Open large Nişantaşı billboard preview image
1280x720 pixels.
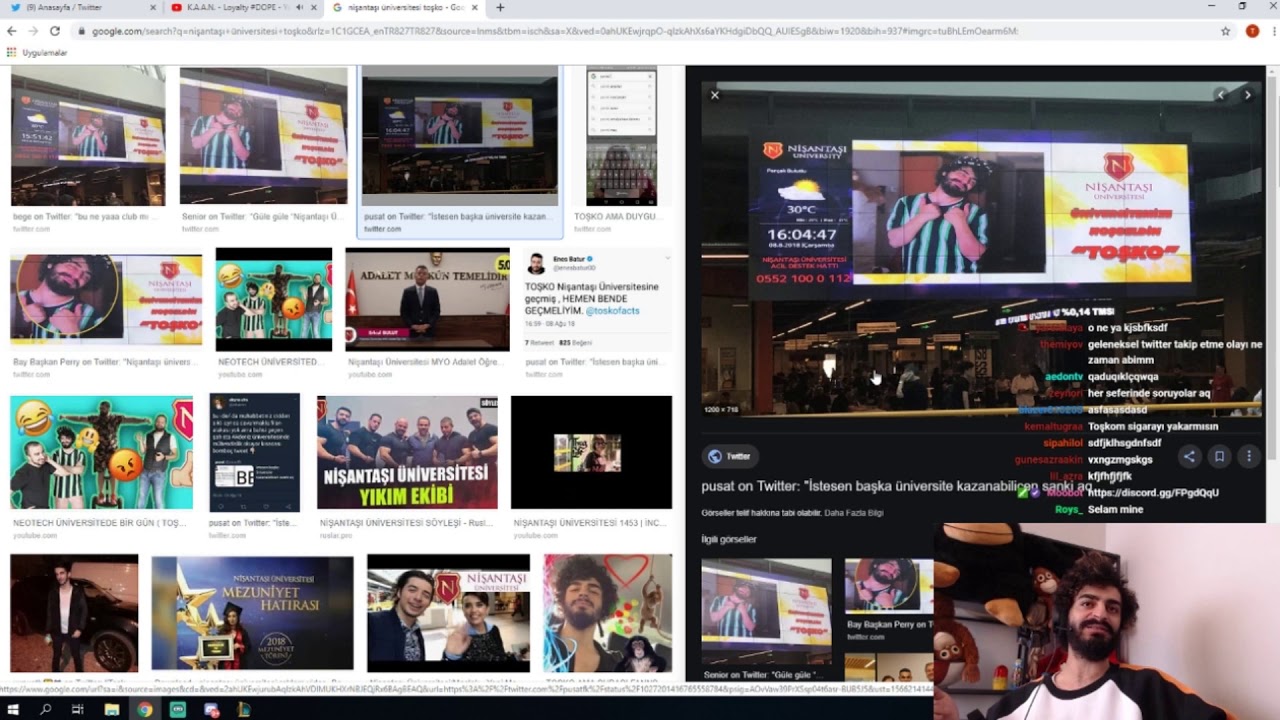point(980,250)
